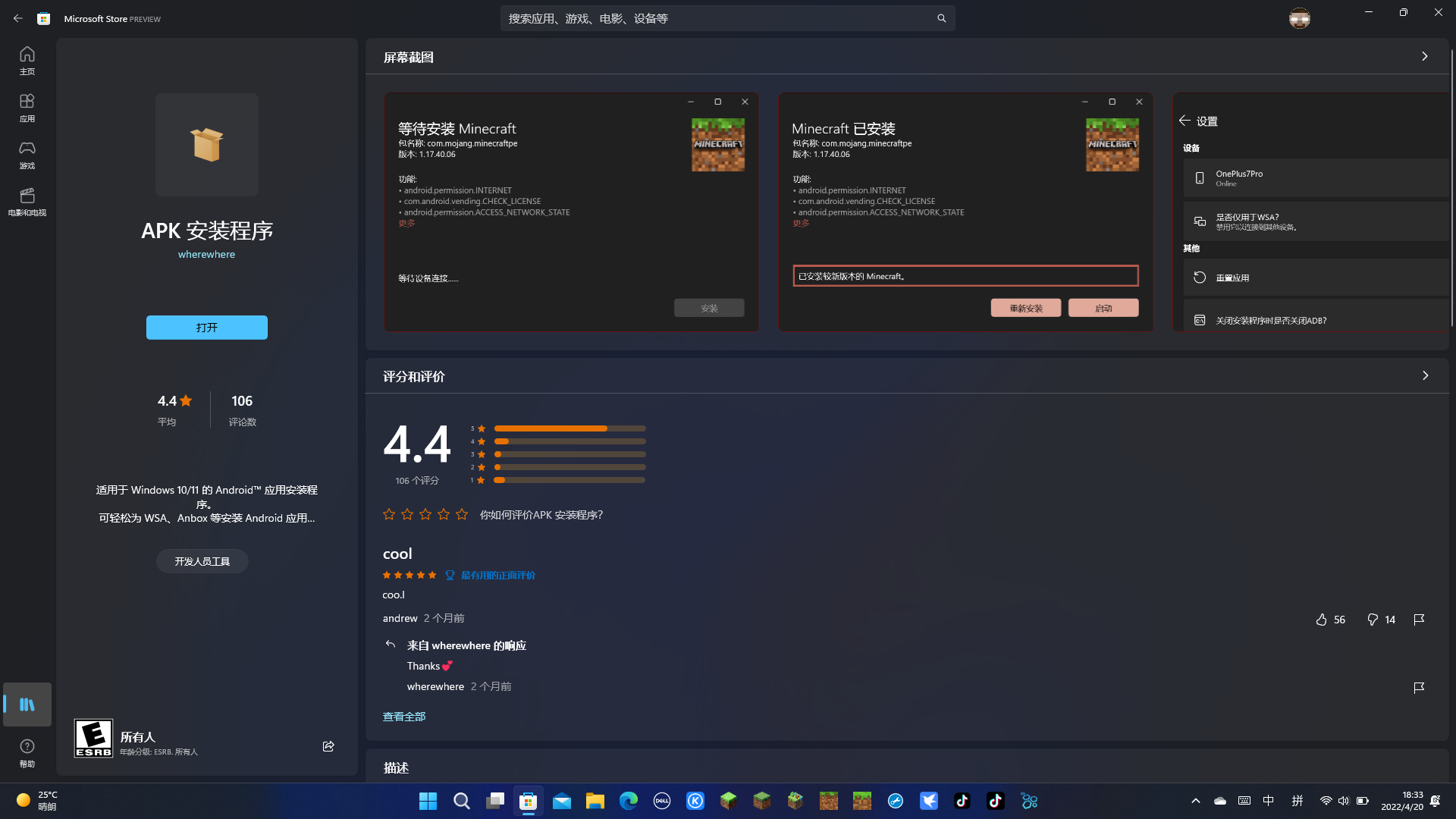Rate the app one star
The height and width of the screenshot is (819, 1456).
389,514
